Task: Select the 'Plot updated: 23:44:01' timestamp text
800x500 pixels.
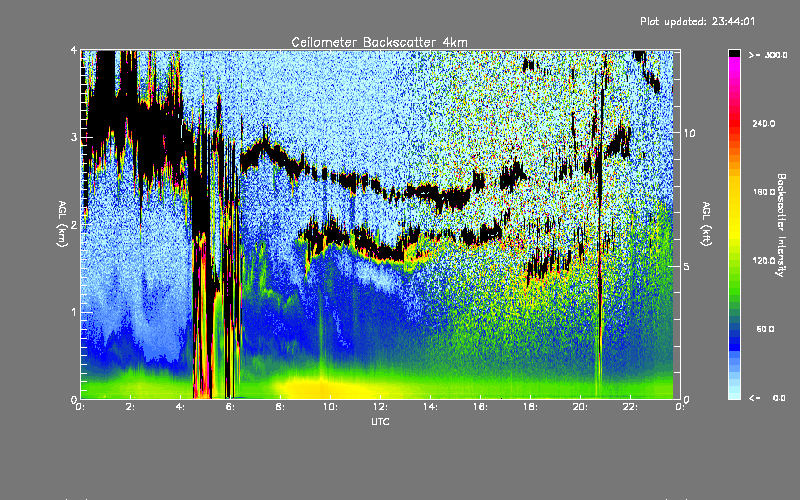Action: click(697, 21)
